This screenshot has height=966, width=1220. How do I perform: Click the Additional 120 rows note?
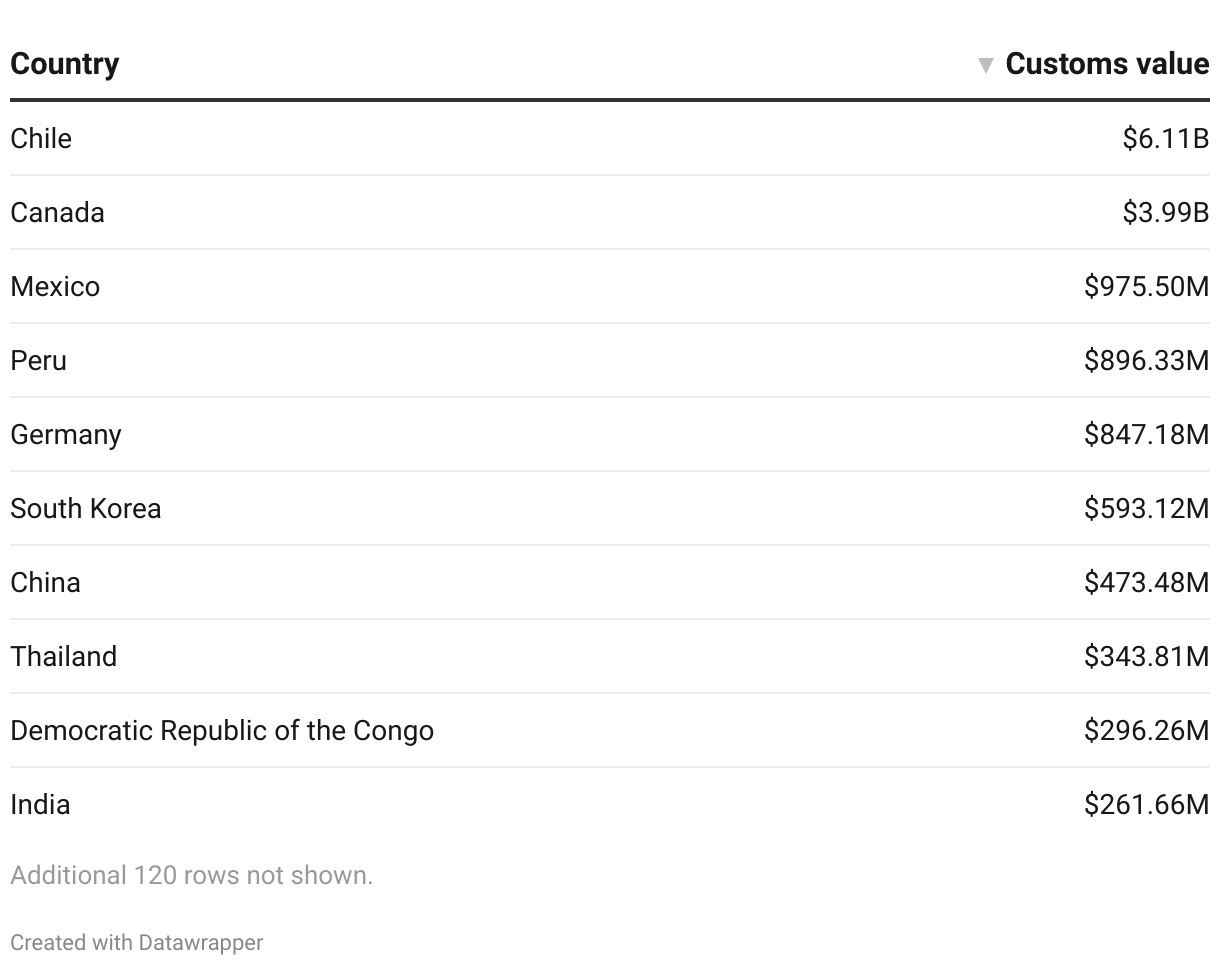(191, 875)
